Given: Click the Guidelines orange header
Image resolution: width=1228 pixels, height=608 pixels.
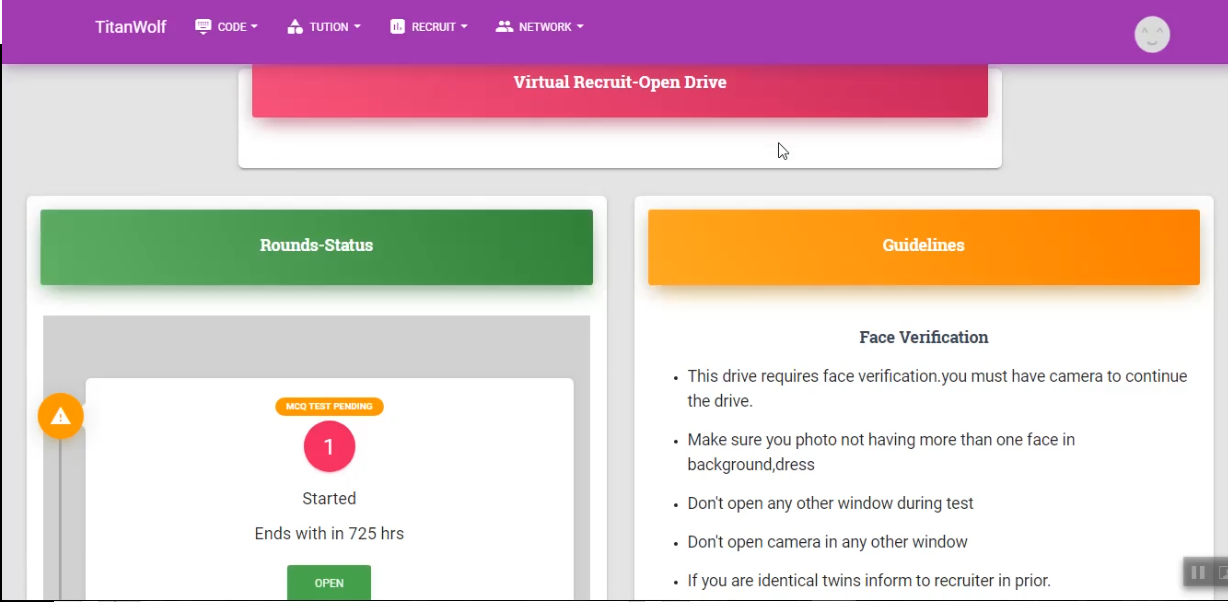Looking at the screenshot, I should pos(923,246).
